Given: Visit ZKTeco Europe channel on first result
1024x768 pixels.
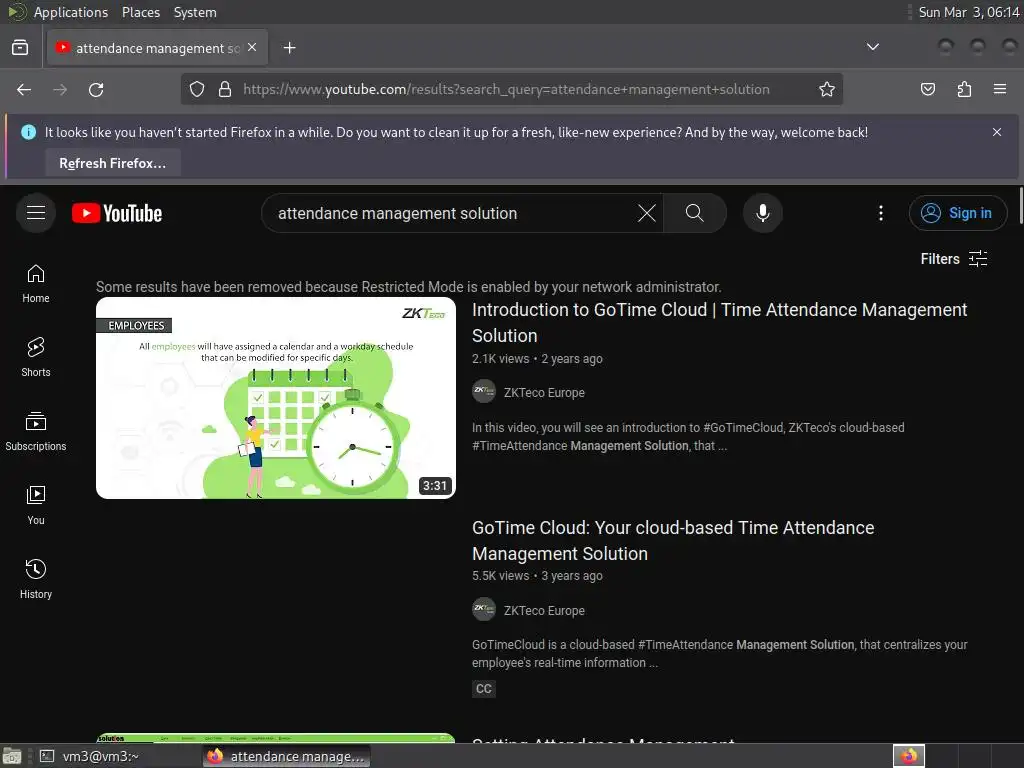Looking at the screenshot, I should click(x=544, y=392).
